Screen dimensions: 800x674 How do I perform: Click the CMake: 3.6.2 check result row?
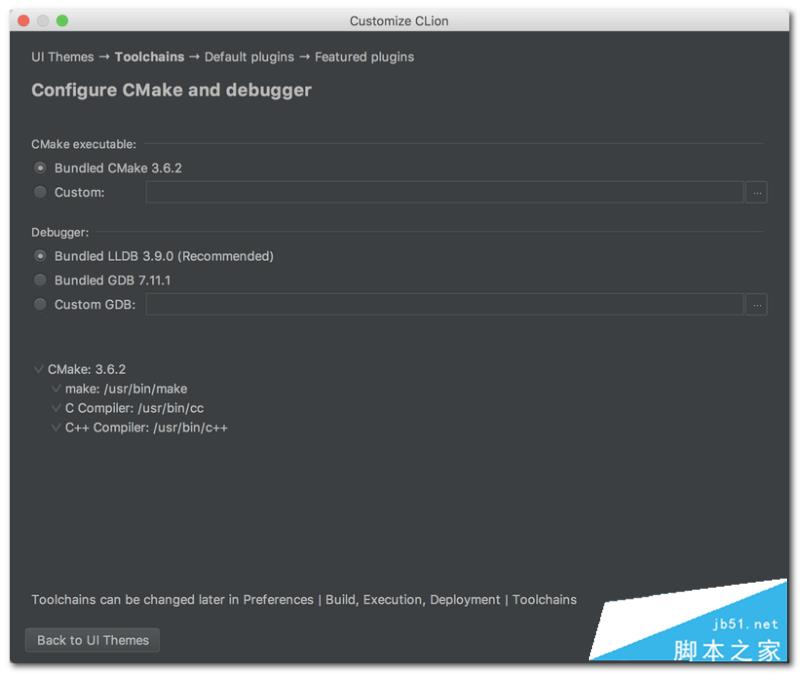(x=80, y=369)
